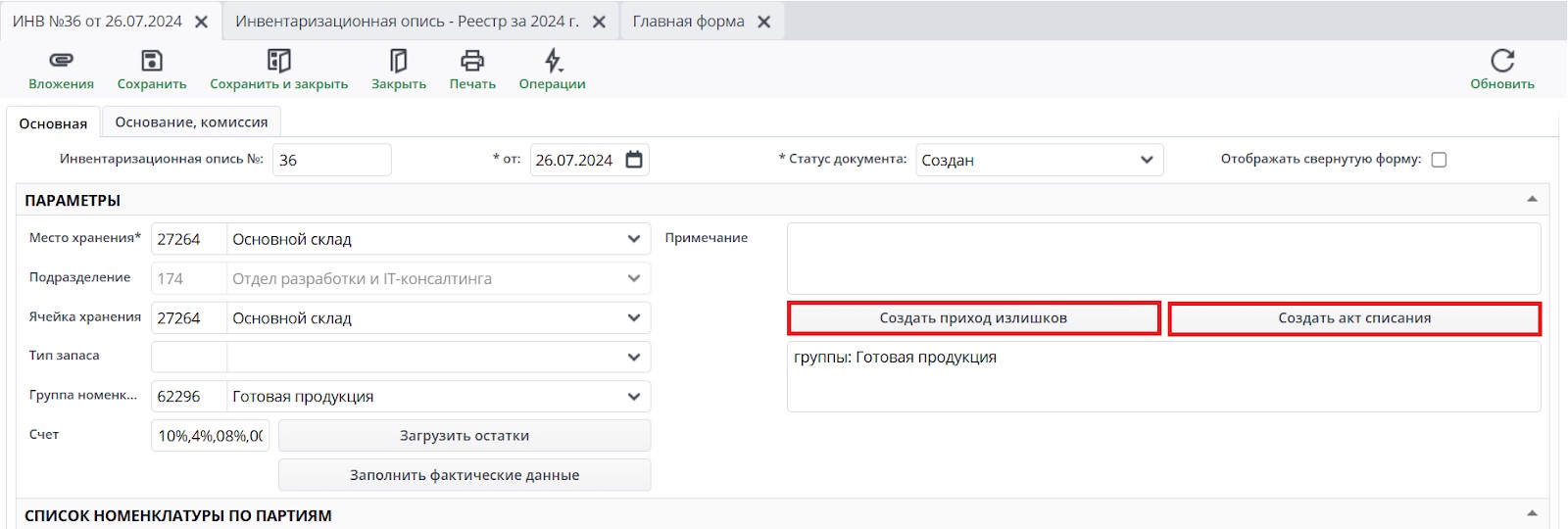
Task: Close the Инвентаризационная опись Реестр tab
Action: pyautogui.click(x=599, y=22)
